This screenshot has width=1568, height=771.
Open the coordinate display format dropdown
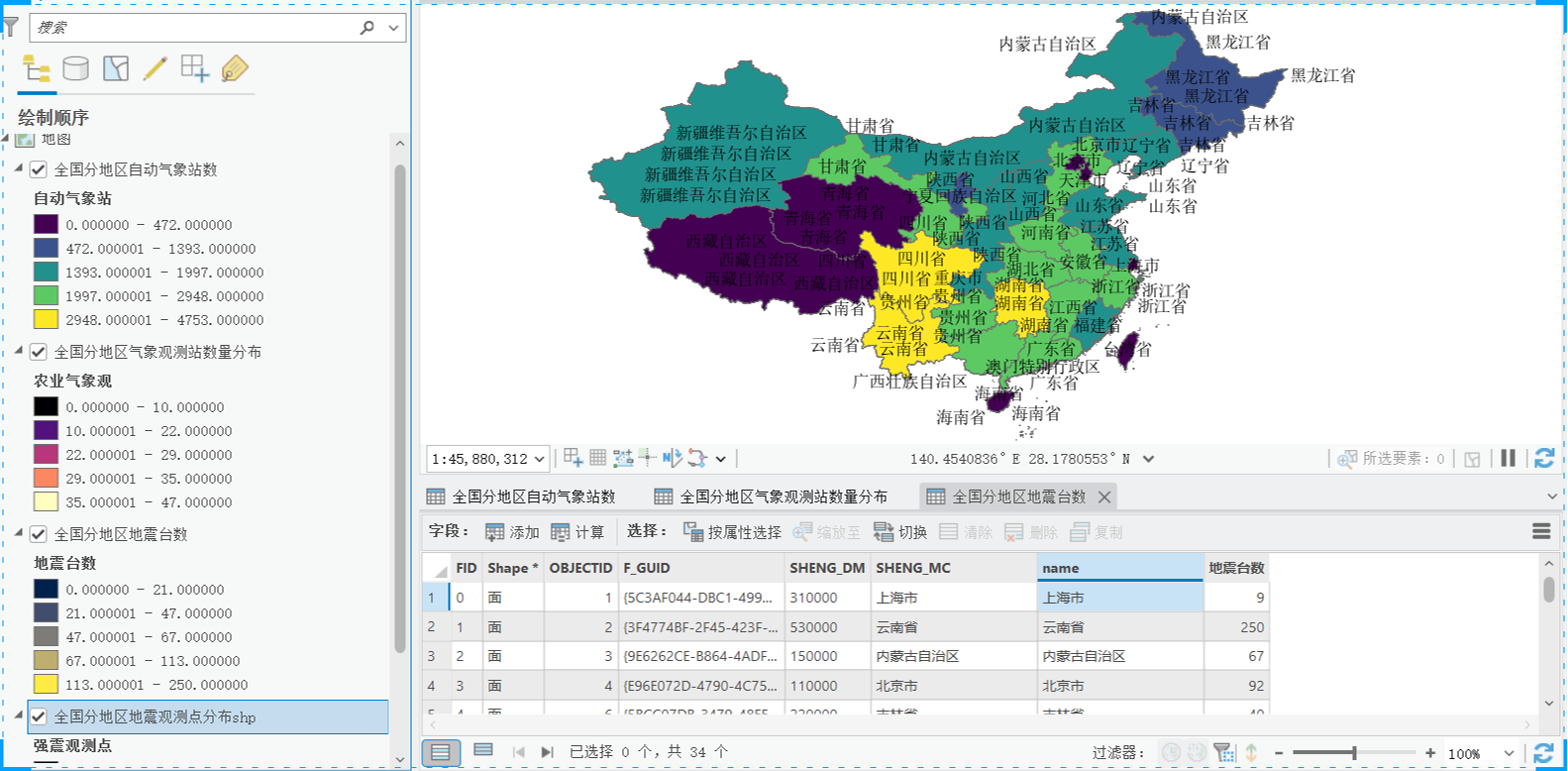coord(1148,459)
